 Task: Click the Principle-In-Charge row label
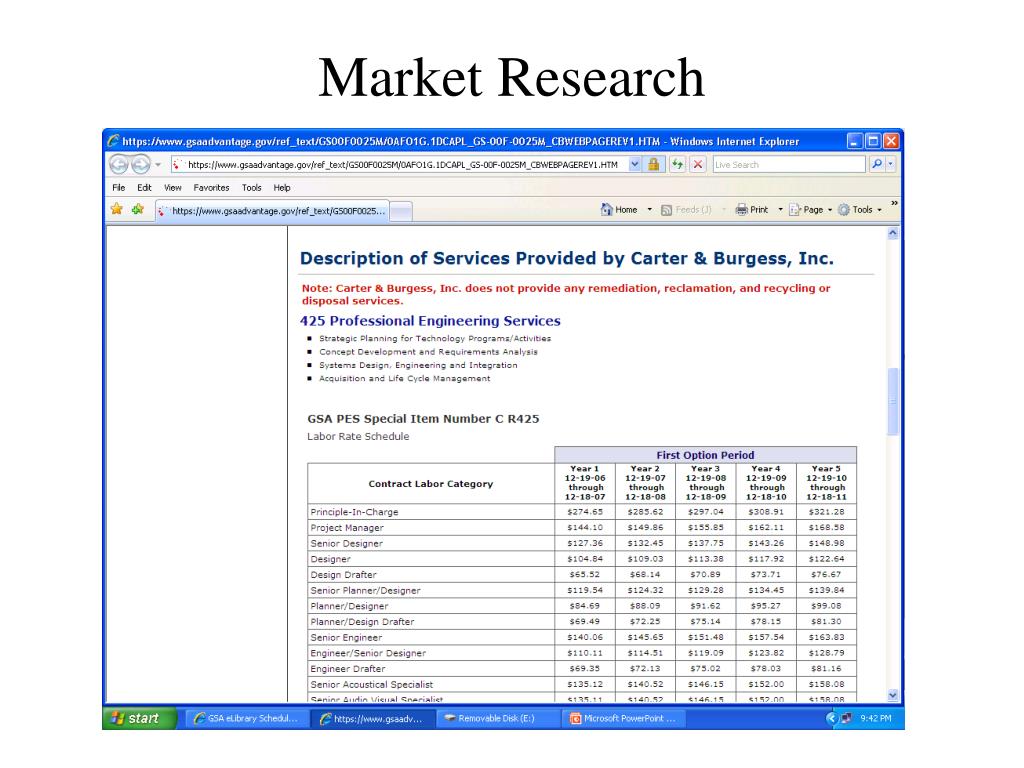[354, 512]
